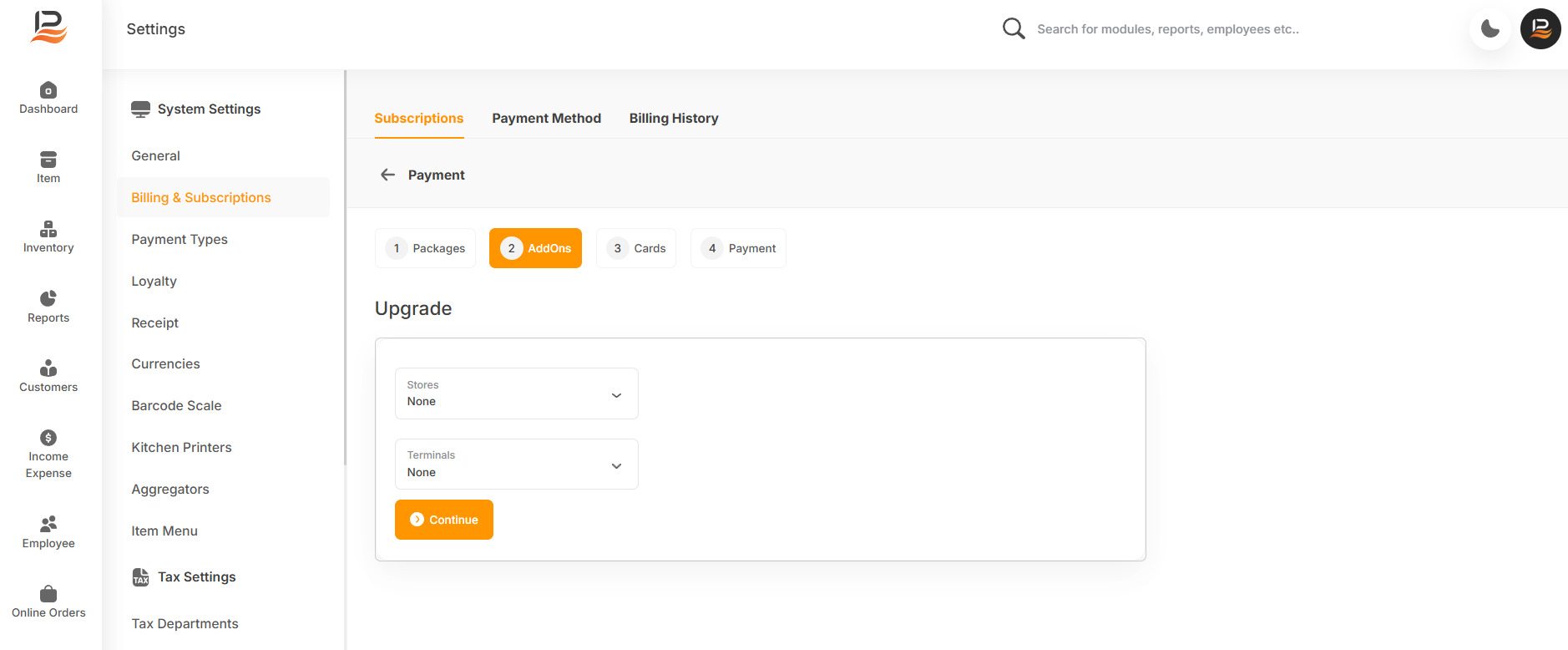The image size is (1568, 650).
Task: Switch to the Subscriptions tab
Action: 419,119
